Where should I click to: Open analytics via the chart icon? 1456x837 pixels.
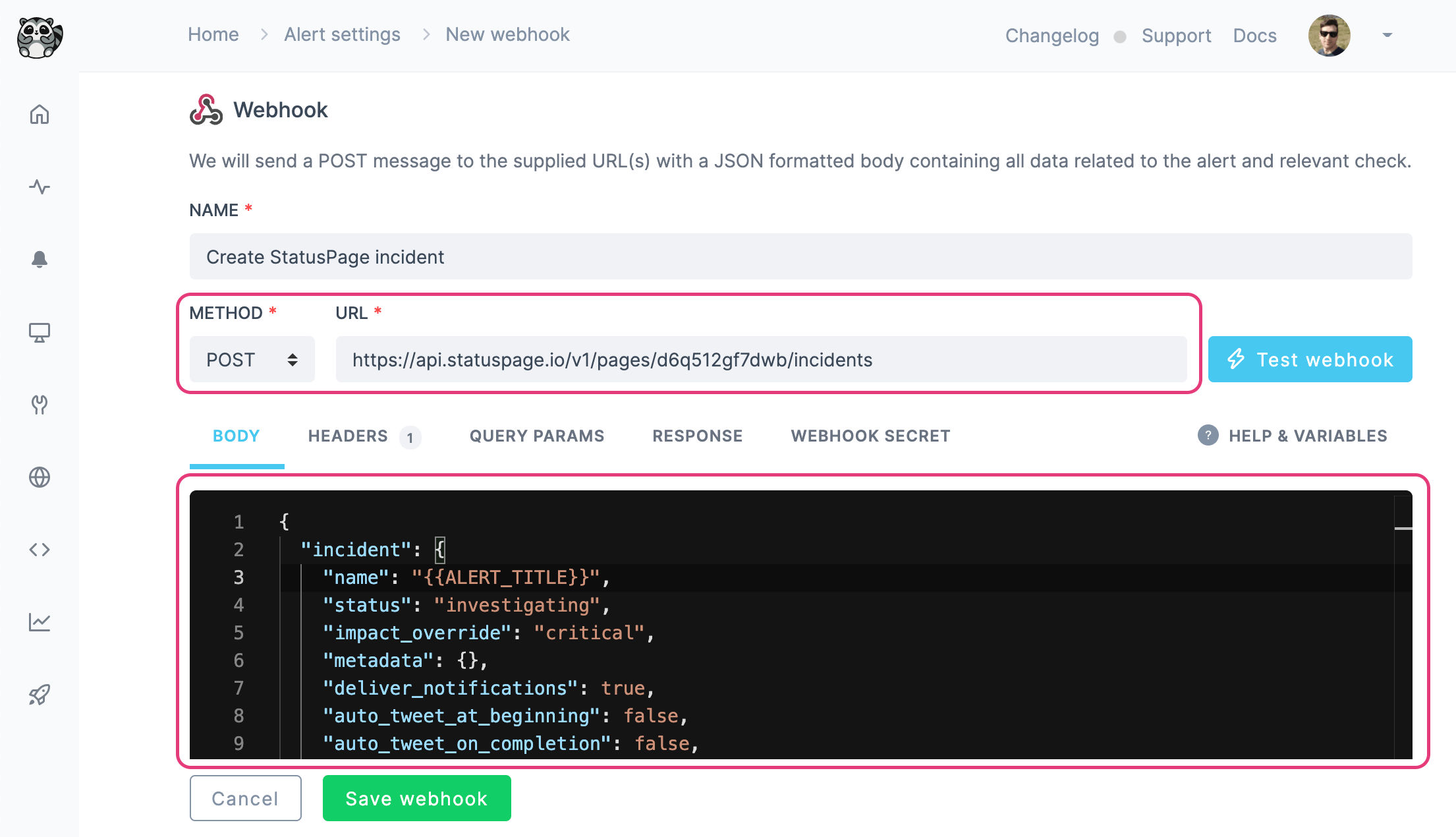point(40,621)
